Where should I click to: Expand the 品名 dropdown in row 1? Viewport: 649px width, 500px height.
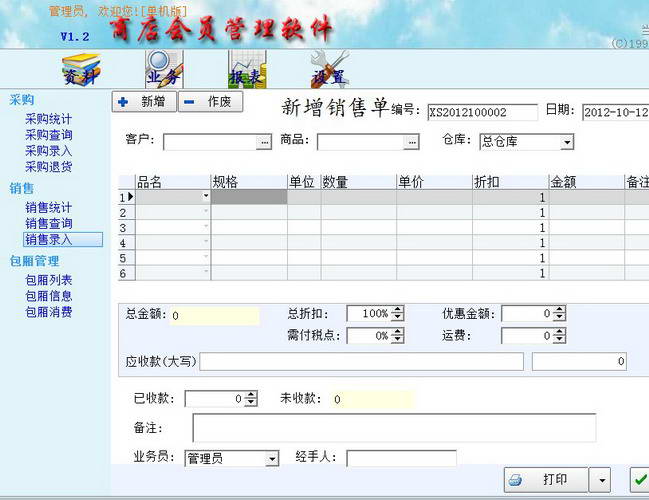click(x=206, y=196)
